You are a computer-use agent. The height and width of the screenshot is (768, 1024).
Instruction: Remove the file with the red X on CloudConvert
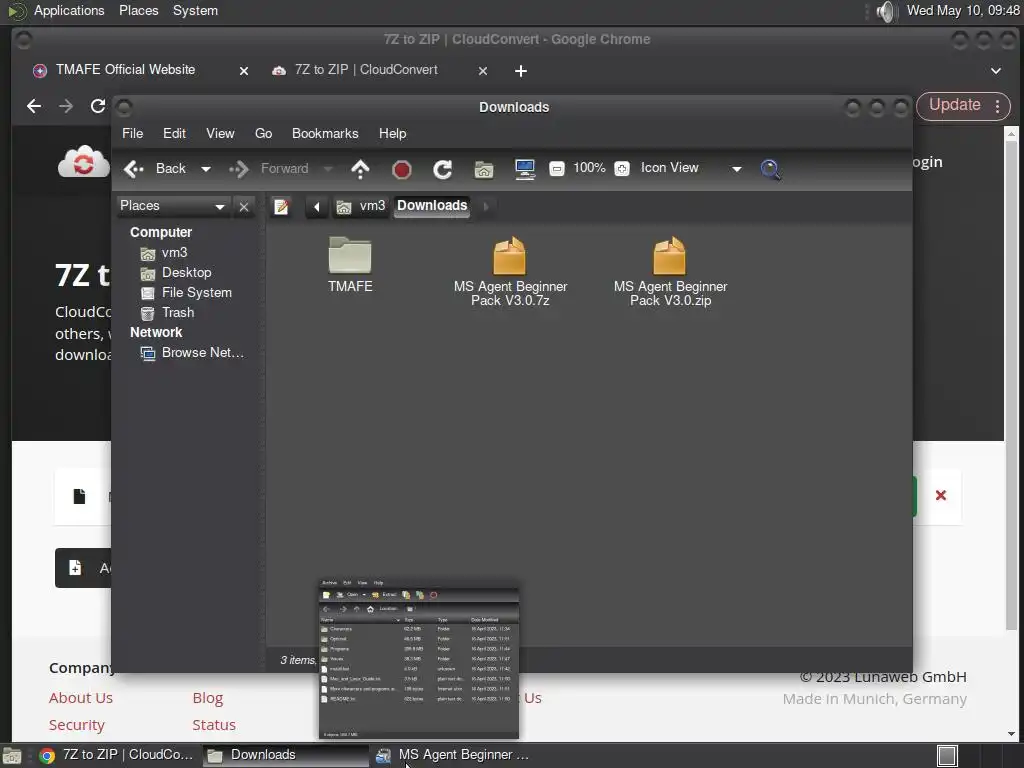[x=941, y=496]
